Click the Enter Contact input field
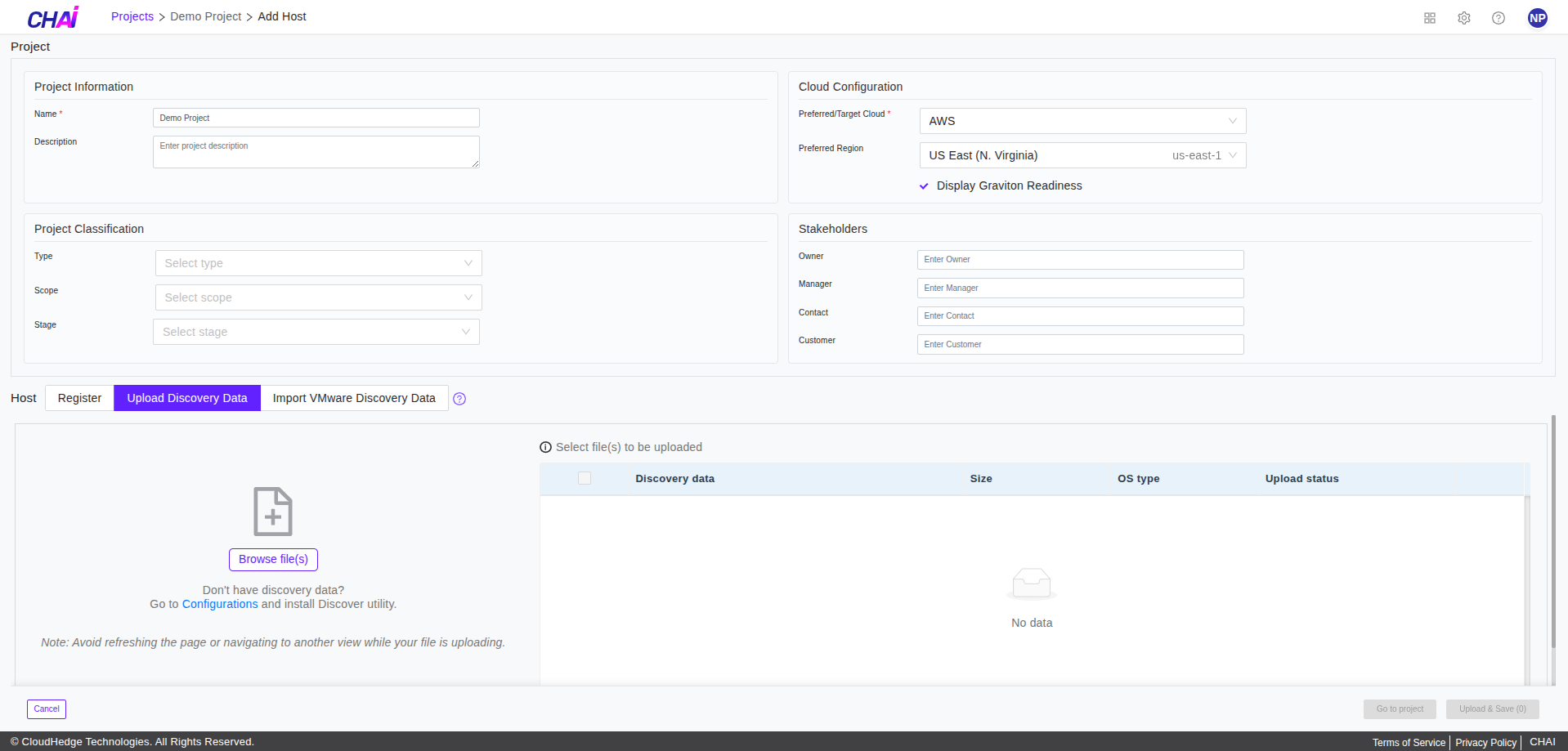This screenshot has width=1568, height=751. [1081, 316]
